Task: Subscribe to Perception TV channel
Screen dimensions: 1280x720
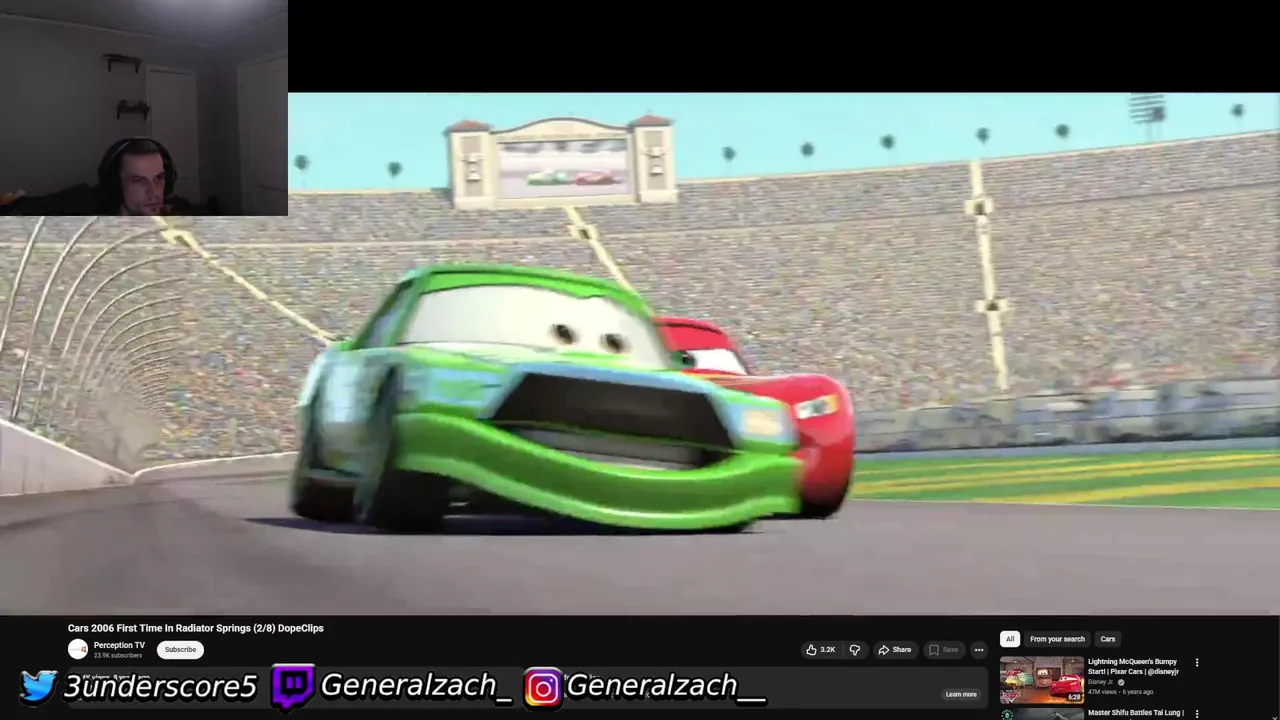Action: pyautogui.click(x=180, y=650)
